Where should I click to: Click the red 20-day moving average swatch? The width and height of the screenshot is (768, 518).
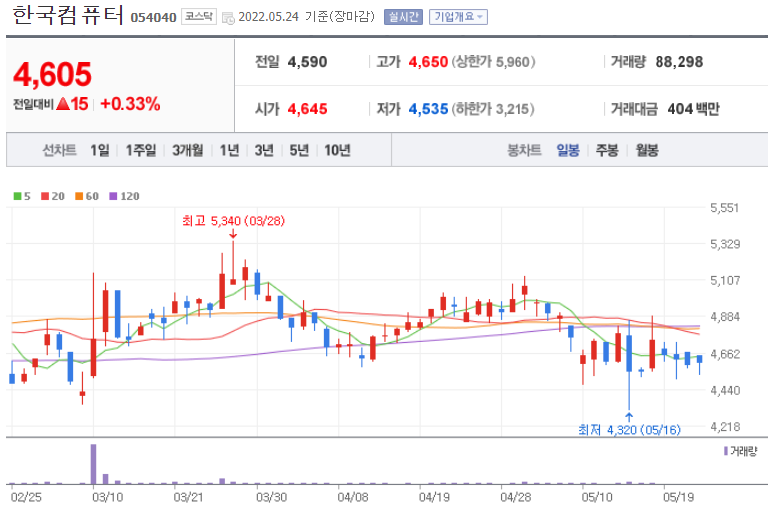[x=45, y=196]
